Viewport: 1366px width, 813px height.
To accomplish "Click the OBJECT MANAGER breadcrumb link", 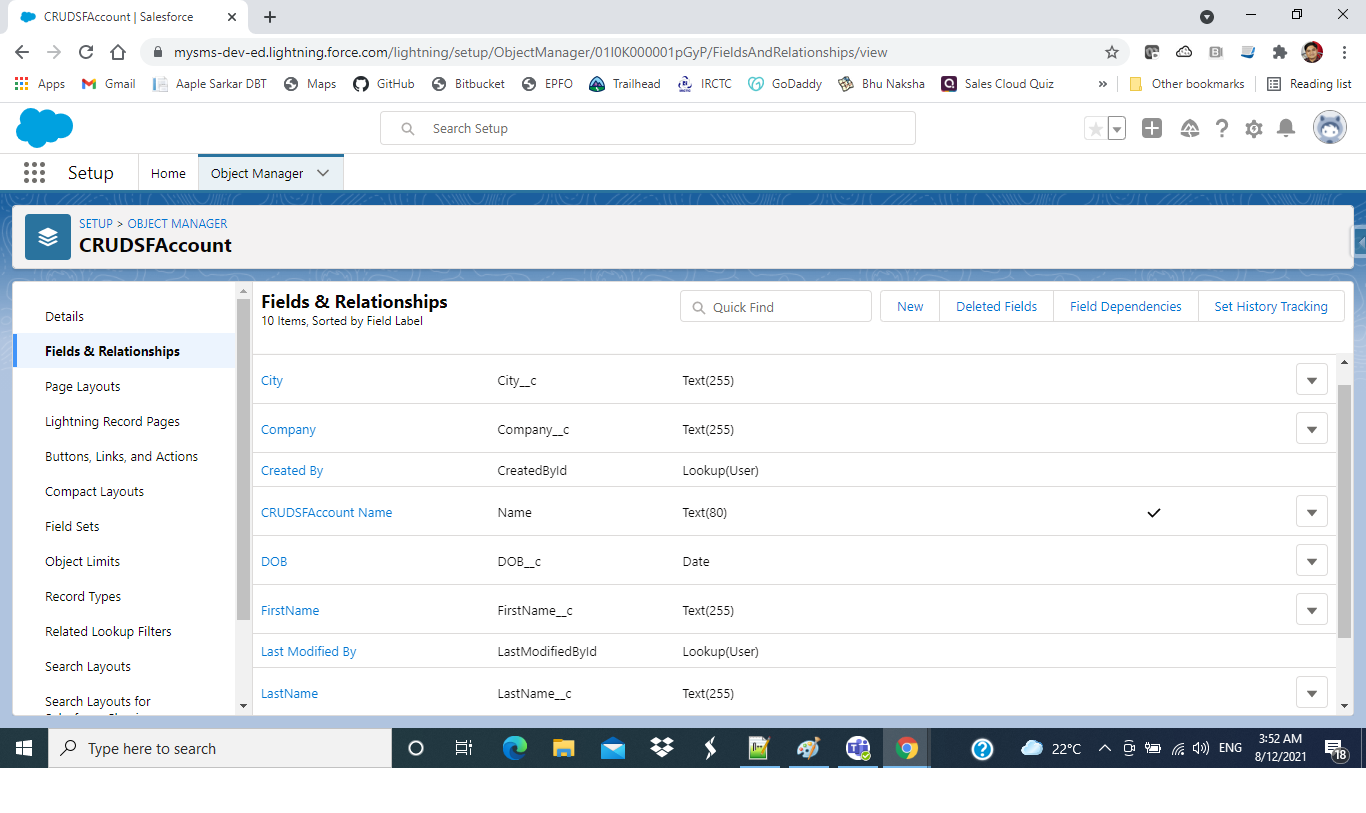I will click(178, 223).
